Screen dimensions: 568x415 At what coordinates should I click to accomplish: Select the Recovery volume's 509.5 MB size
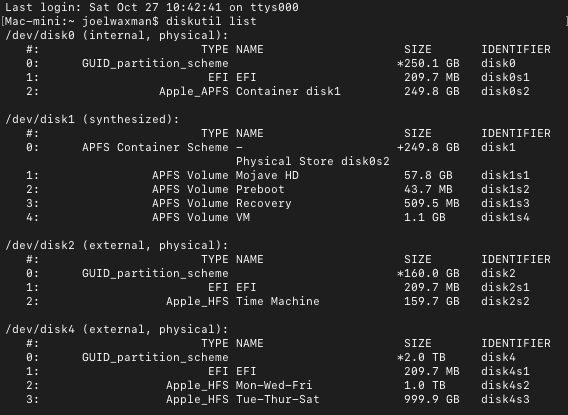(432, 203)
